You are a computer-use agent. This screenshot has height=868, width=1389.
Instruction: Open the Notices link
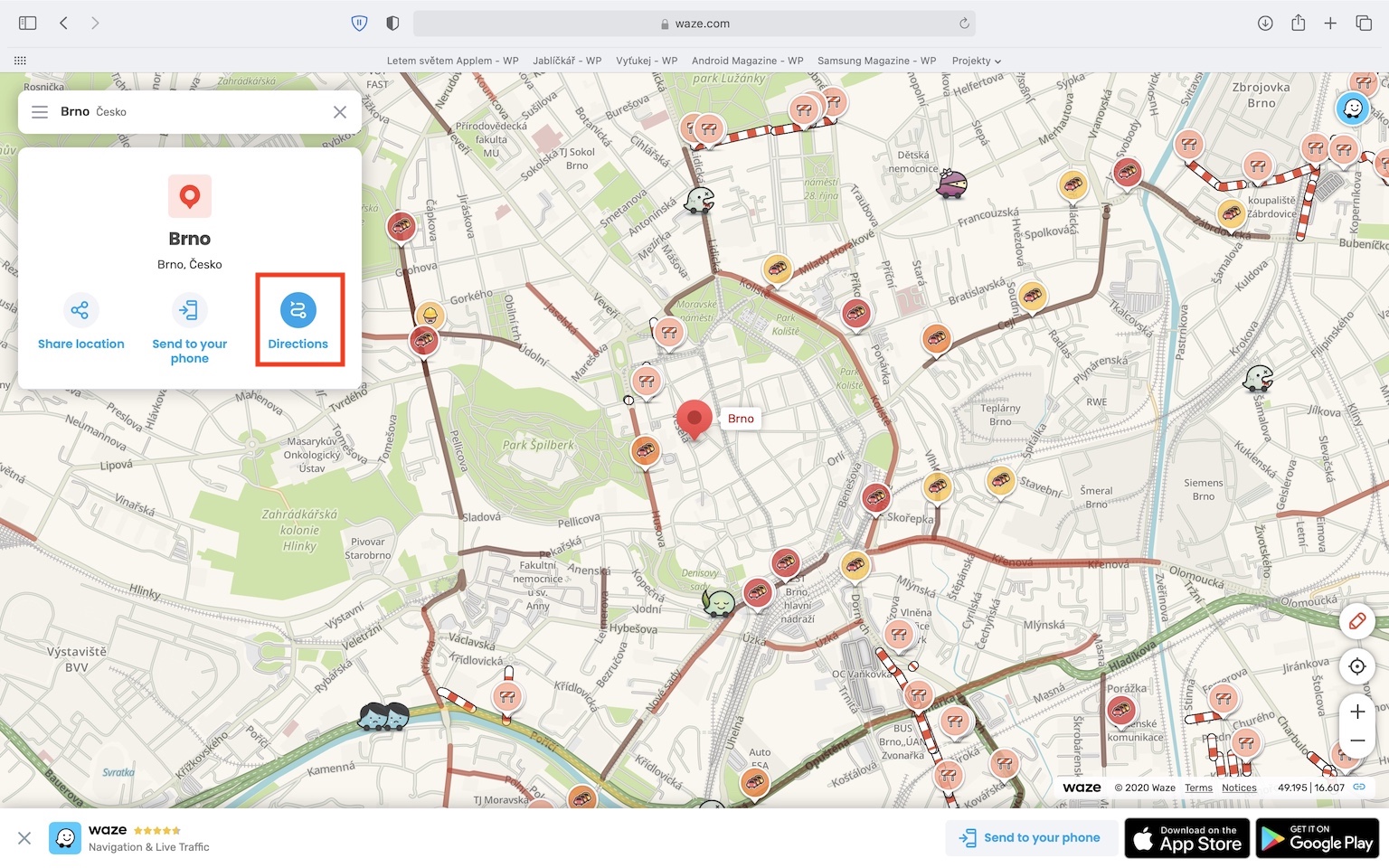tap(1239, 788)
